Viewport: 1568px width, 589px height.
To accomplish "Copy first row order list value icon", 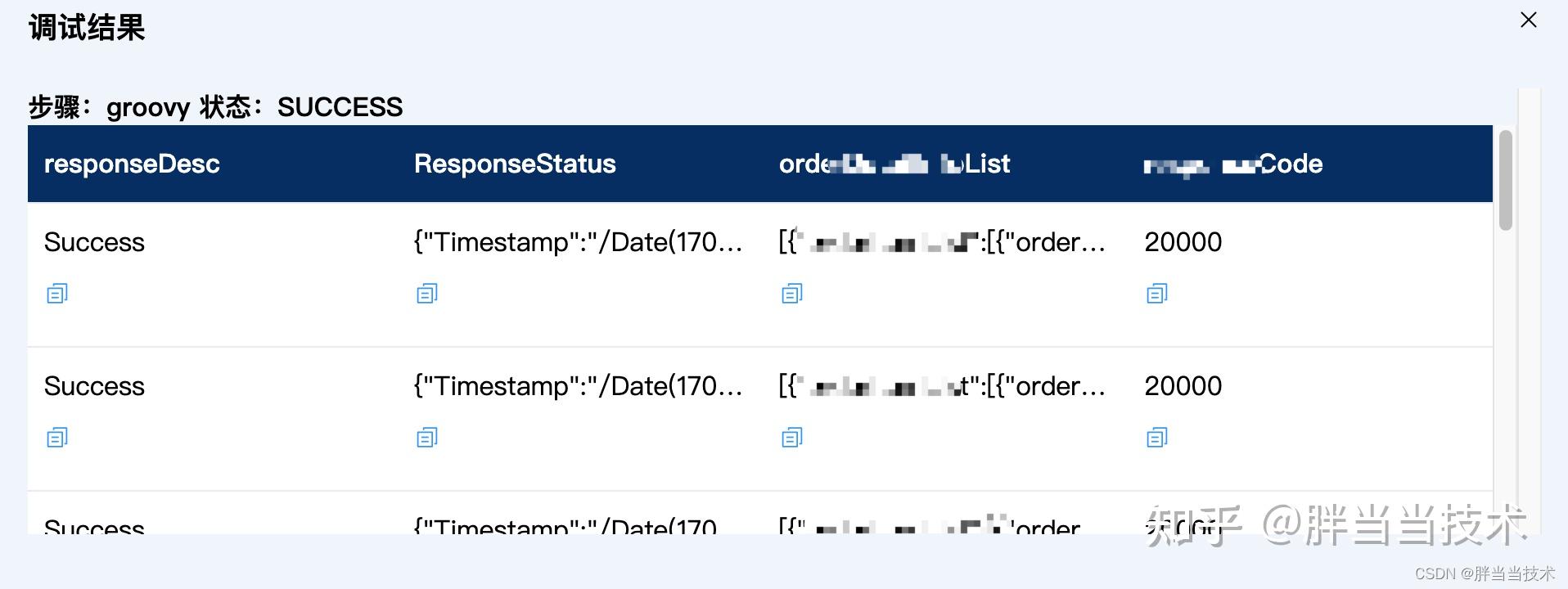I will [792, 293].
